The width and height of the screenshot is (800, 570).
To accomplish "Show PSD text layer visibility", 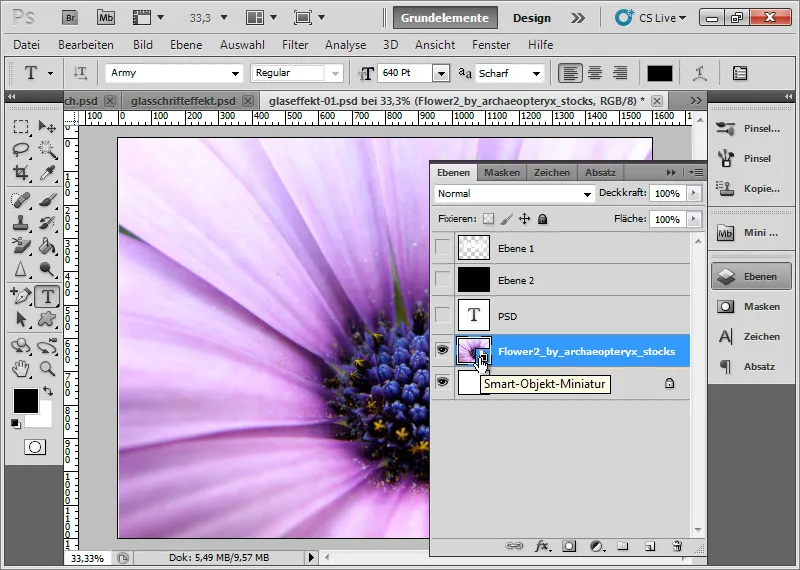I will [x=442, y=315].
